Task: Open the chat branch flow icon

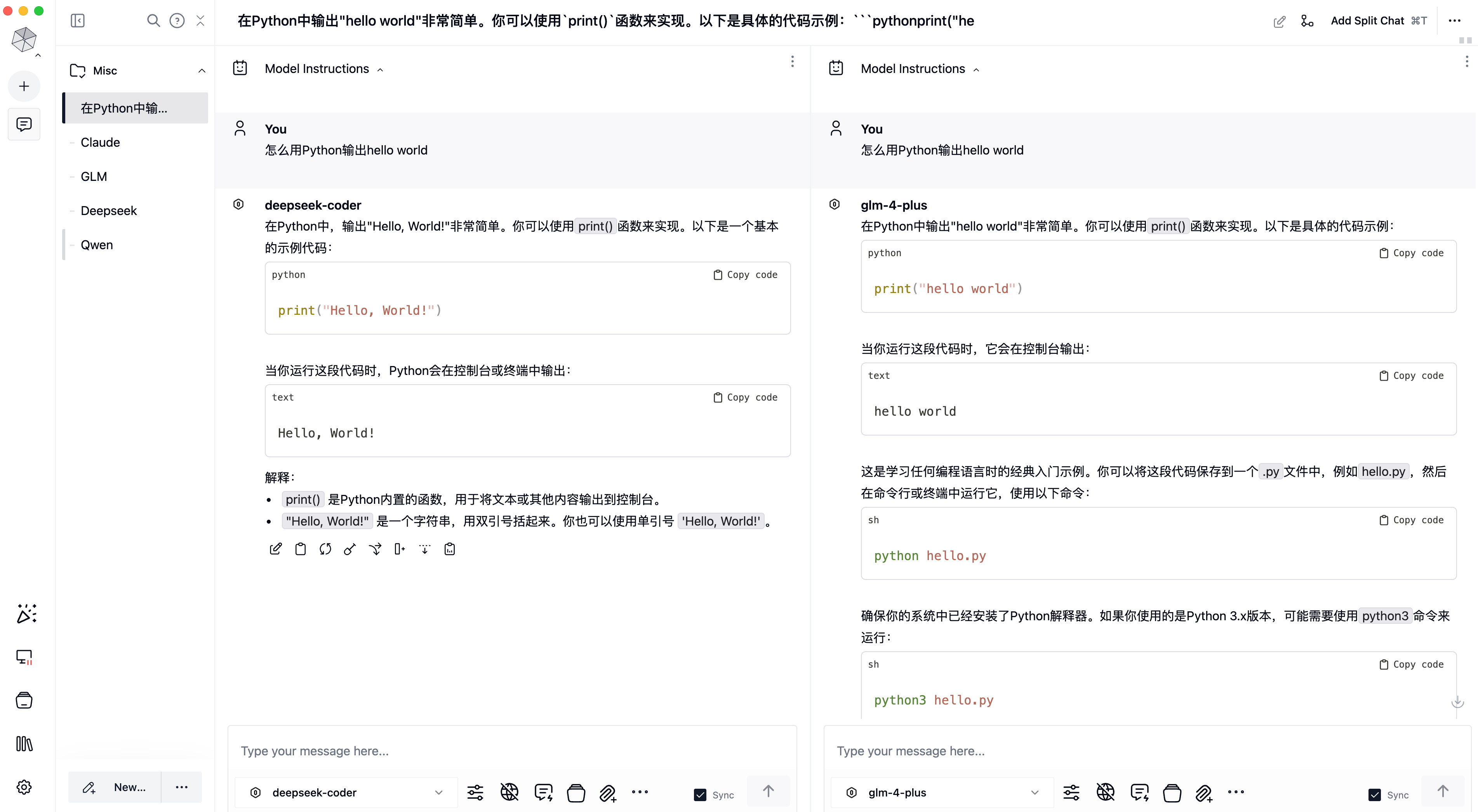Action: click(1307, 21)
